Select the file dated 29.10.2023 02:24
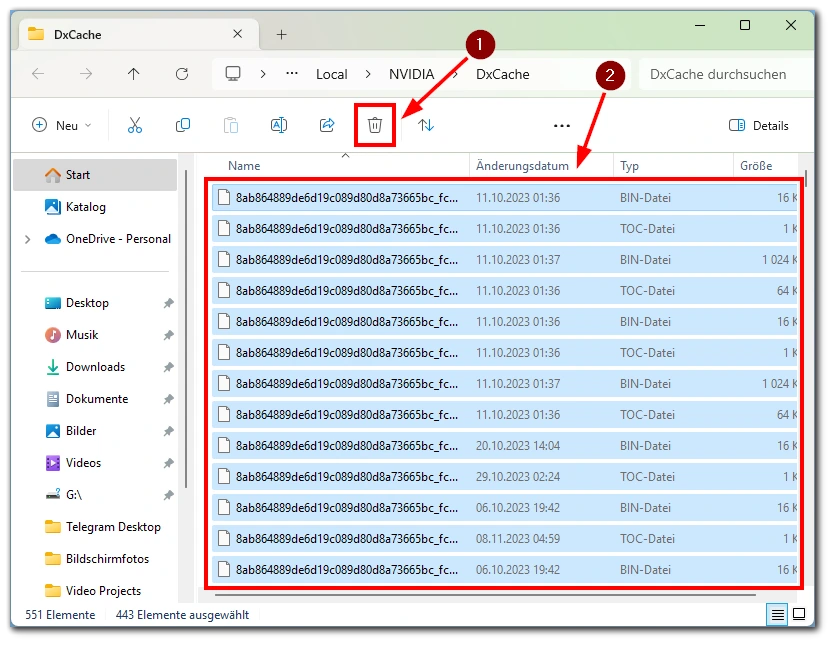 [x=505, y=477]
